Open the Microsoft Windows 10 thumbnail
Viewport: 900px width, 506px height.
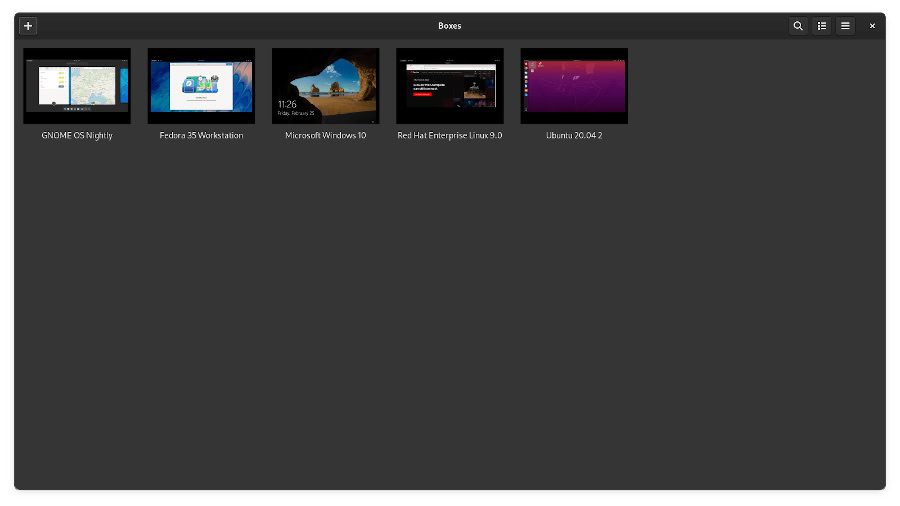pos(325,86)
